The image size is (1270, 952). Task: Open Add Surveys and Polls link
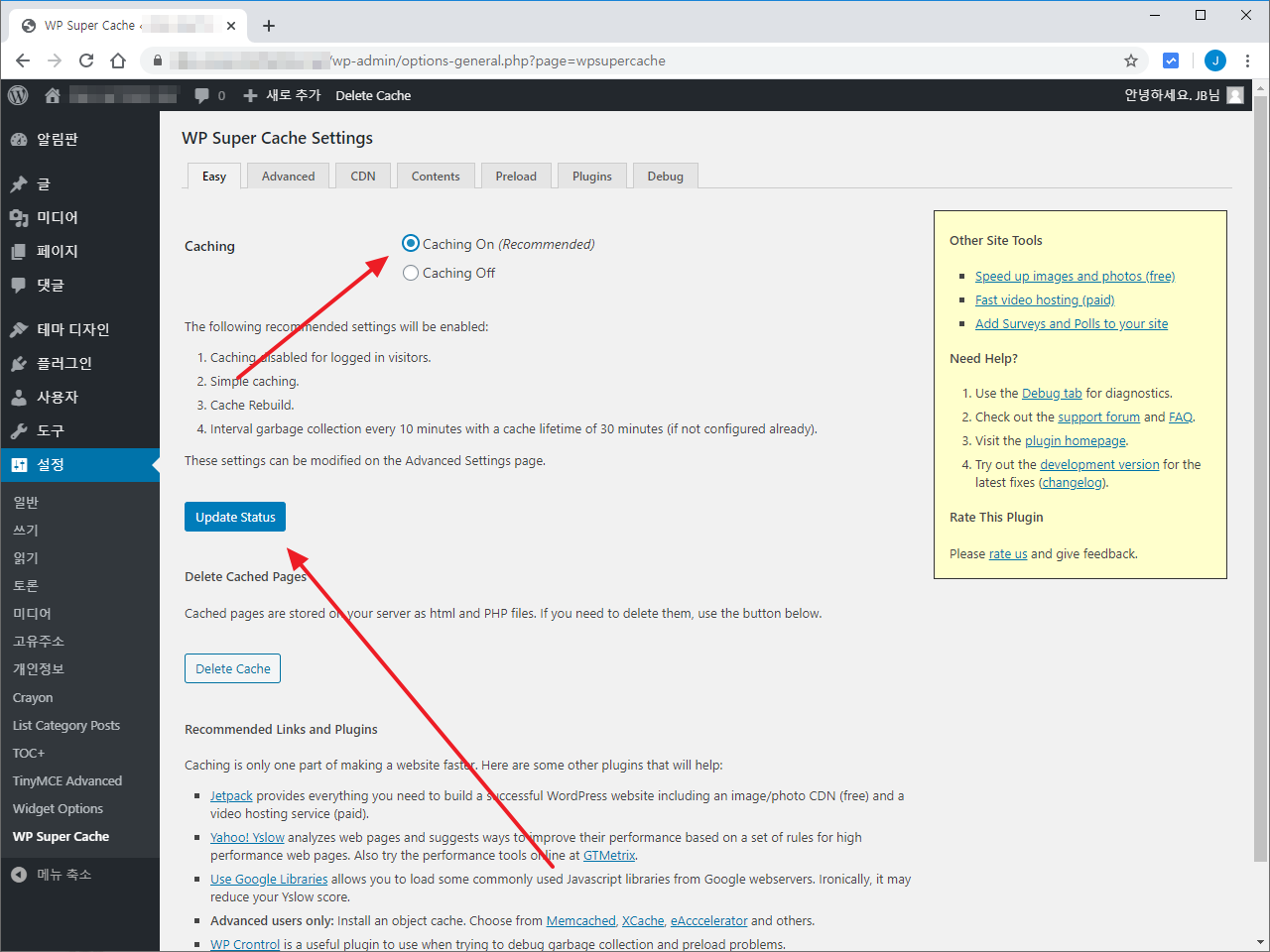click(x=1072, y=323)
